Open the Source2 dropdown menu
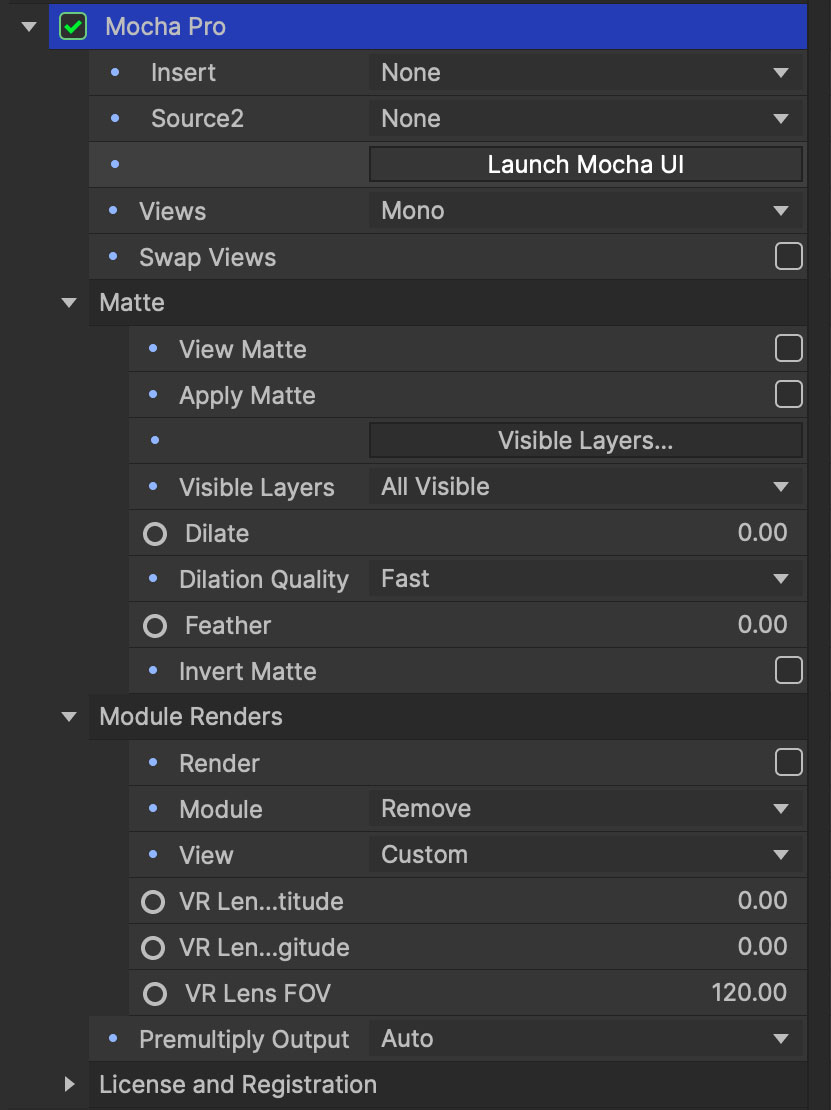This screenshot has height=1110, width=831. pos(585,118)
